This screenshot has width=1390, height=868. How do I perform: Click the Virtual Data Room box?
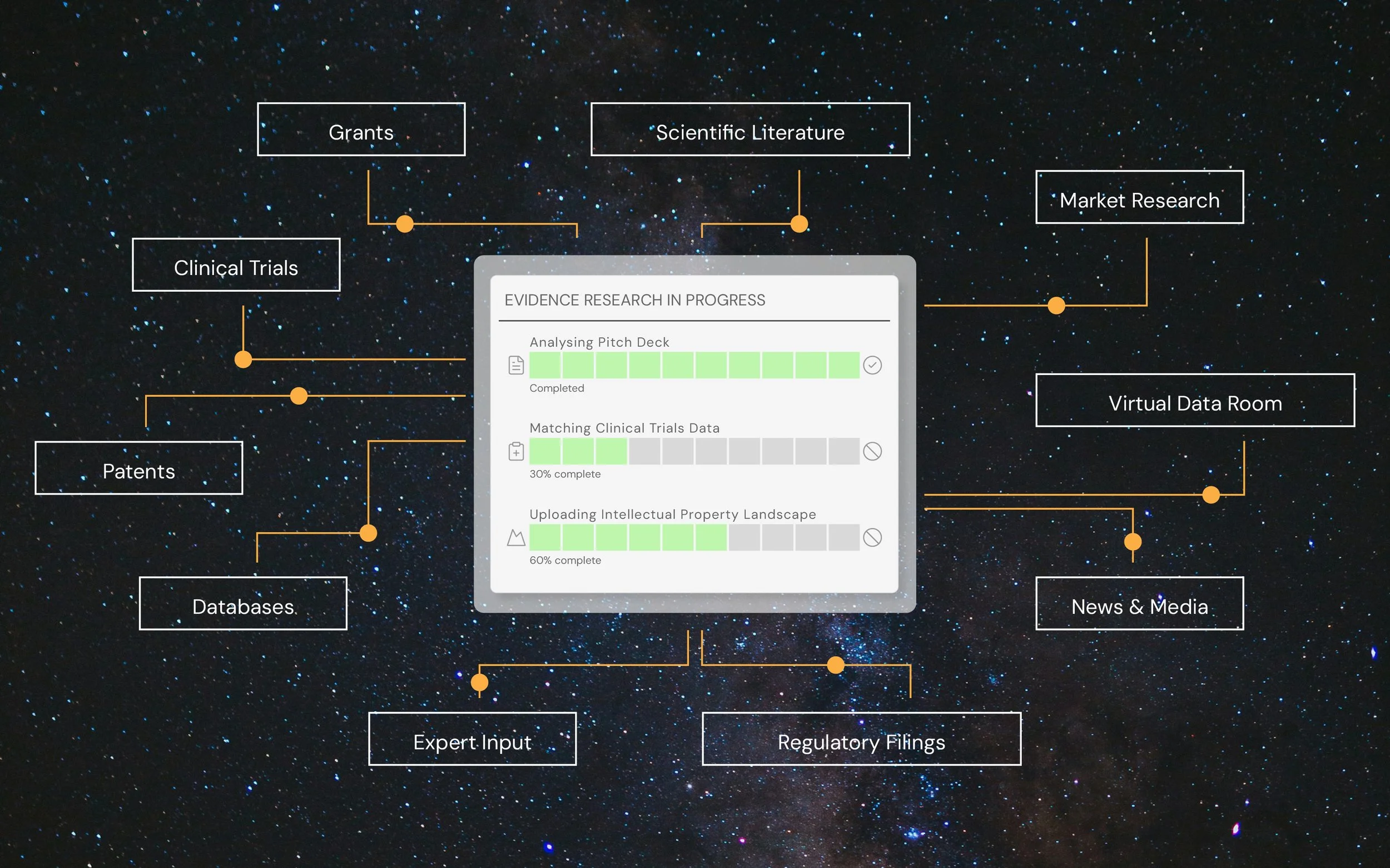click(1195, 400)
